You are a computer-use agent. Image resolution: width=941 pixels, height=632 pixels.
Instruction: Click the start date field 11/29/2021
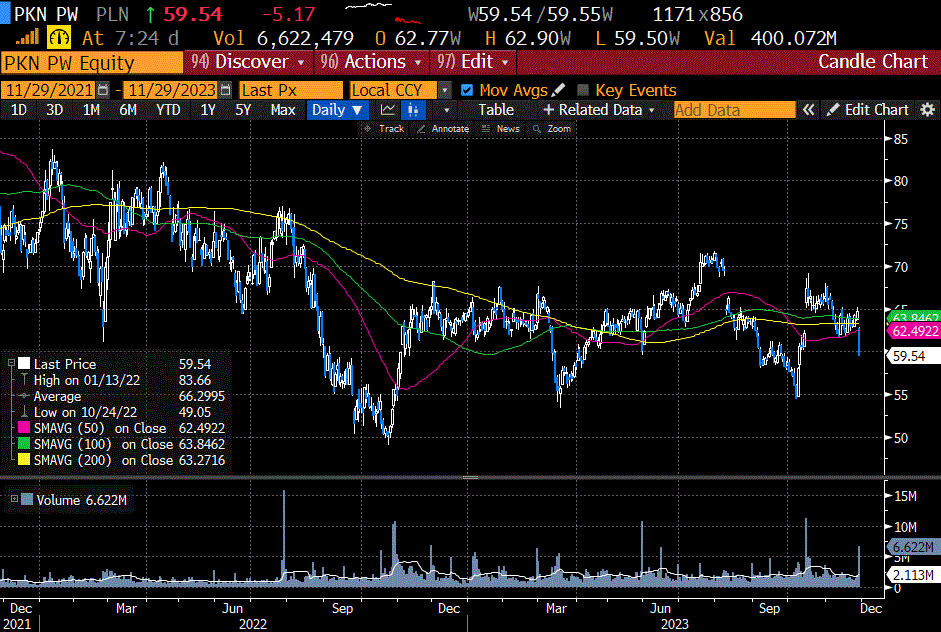pos(49,90)
